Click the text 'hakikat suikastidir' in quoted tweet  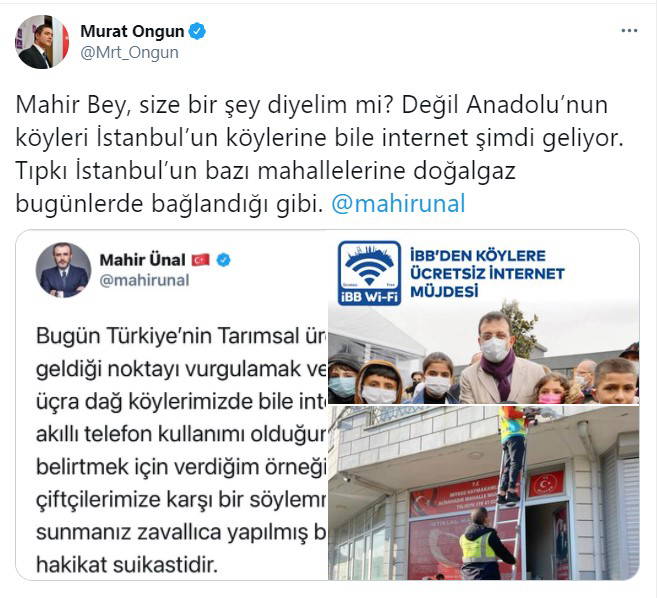(127, 565)
